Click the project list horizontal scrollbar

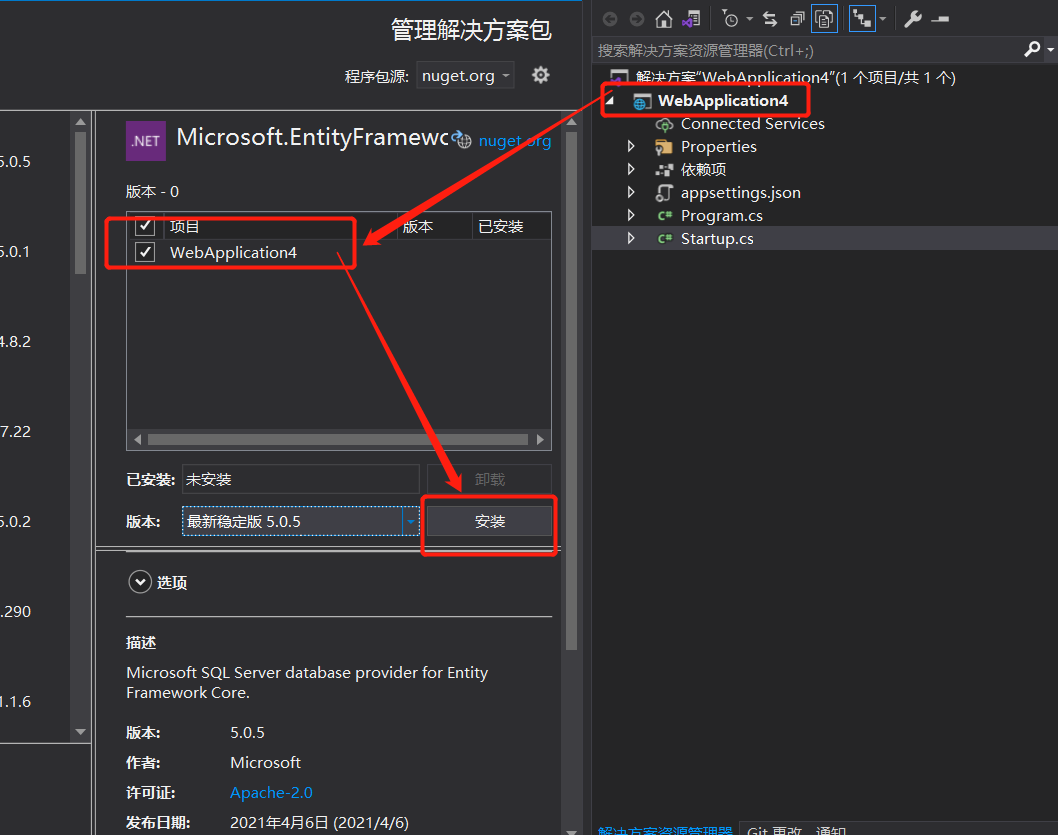click(337, 440)
